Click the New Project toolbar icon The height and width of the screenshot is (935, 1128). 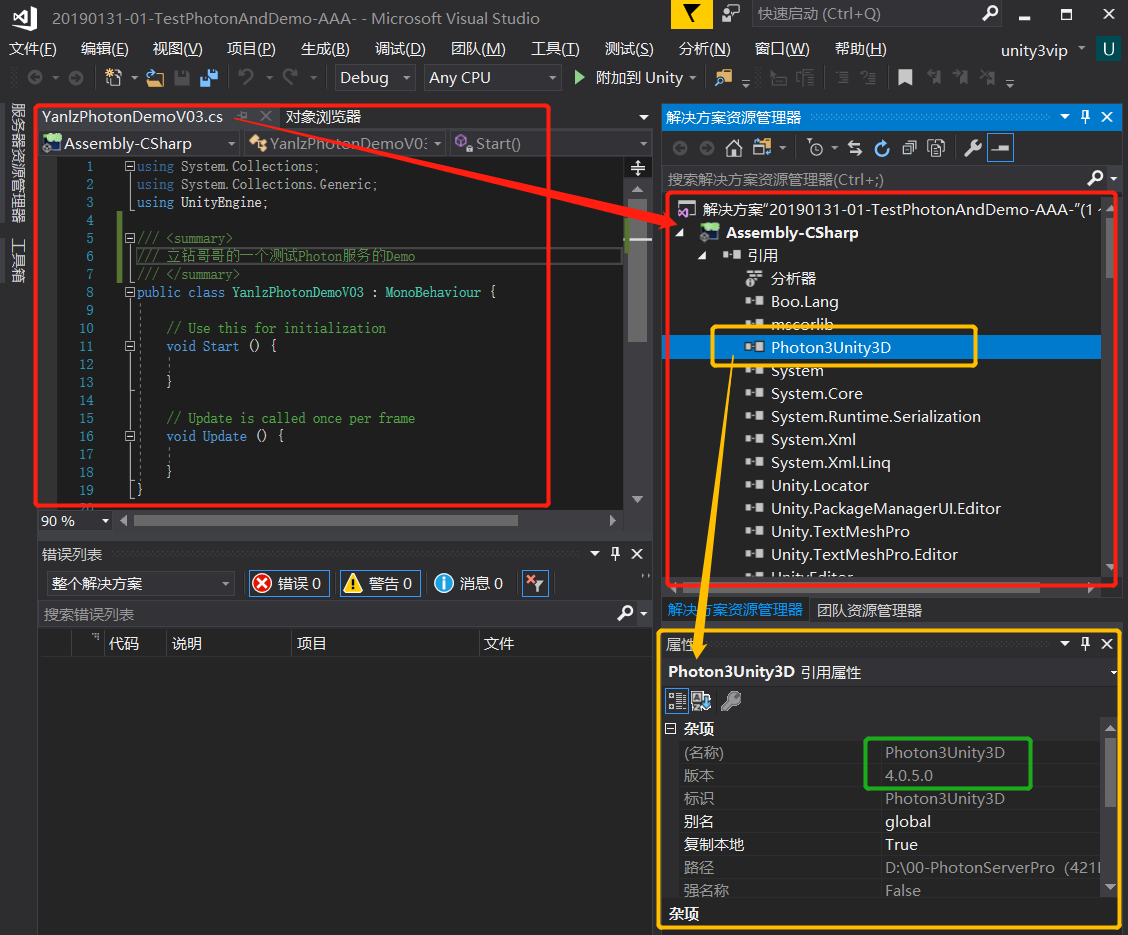tap(113, 77)
